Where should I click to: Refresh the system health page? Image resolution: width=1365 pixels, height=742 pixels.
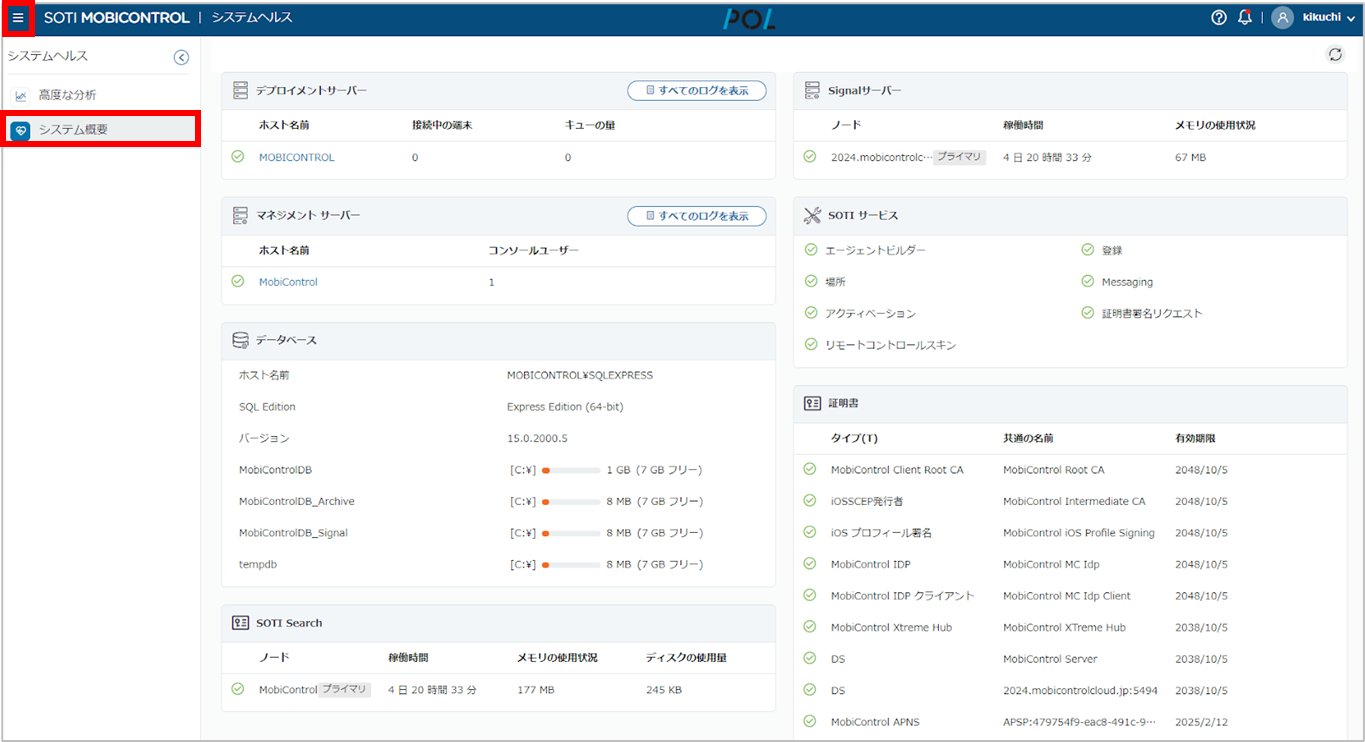[x=1335, y=55]
